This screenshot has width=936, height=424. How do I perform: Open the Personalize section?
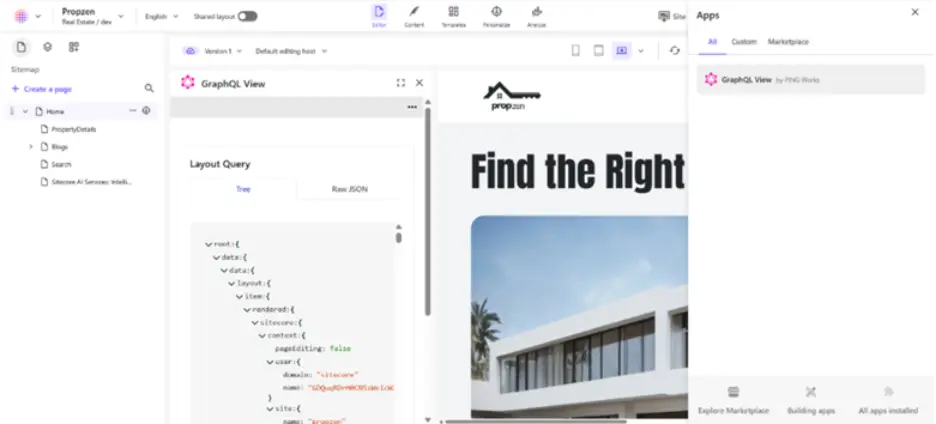pos(496,16)
